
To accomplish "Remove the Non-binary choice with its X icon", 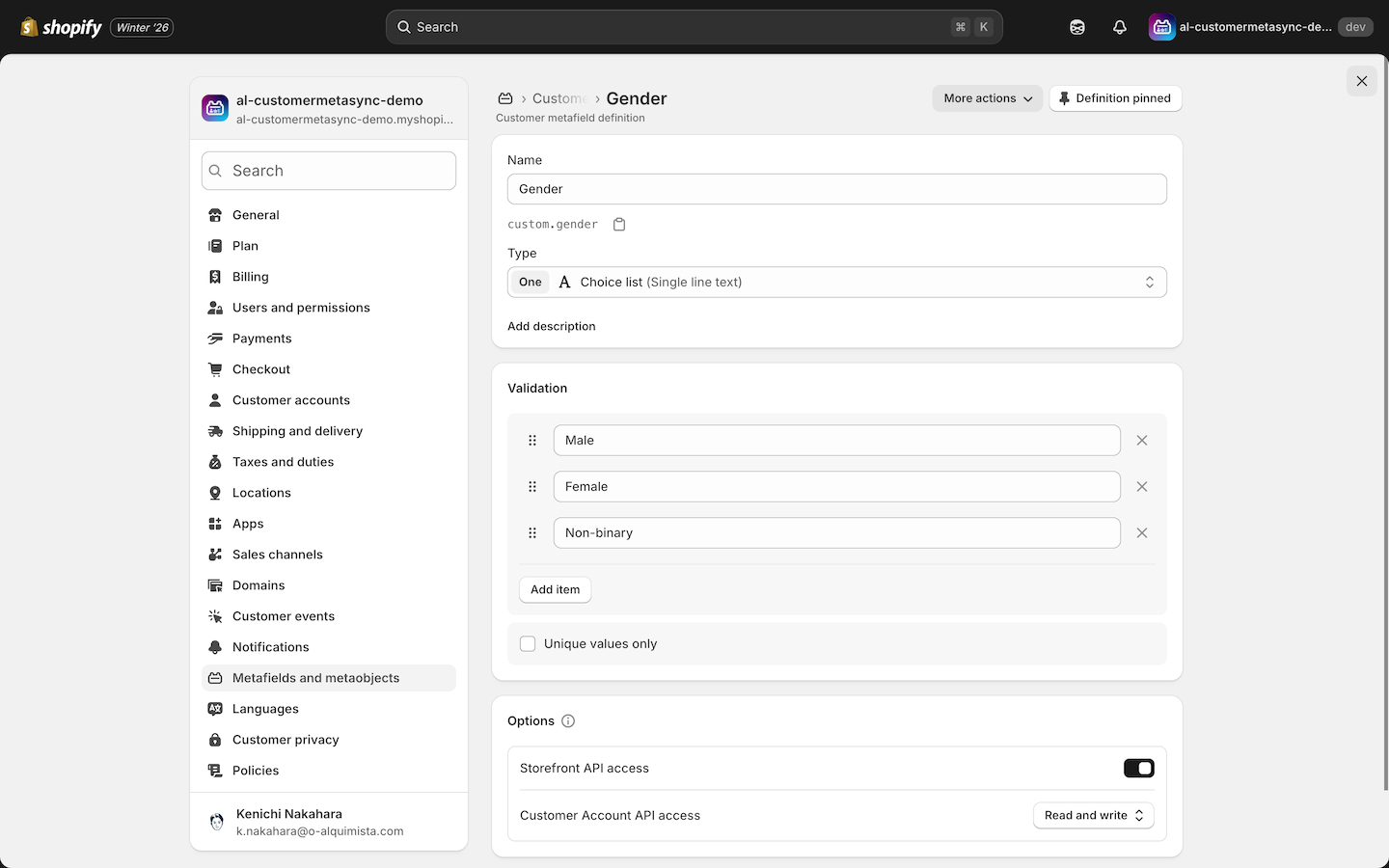I will (1141, 532).
